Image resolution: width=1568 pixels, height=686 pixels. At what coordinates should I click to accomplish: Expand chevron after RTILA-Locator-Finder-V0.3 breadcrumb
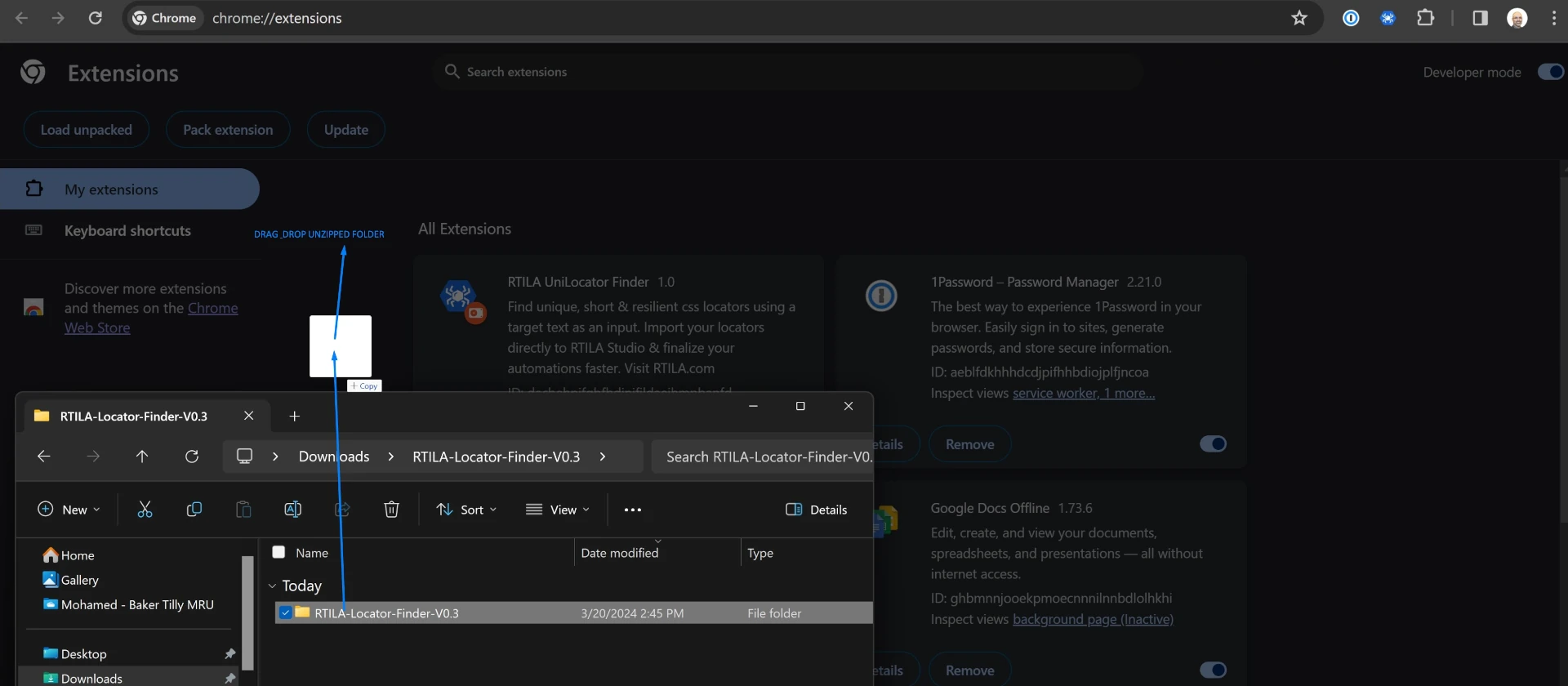[603, 457]
